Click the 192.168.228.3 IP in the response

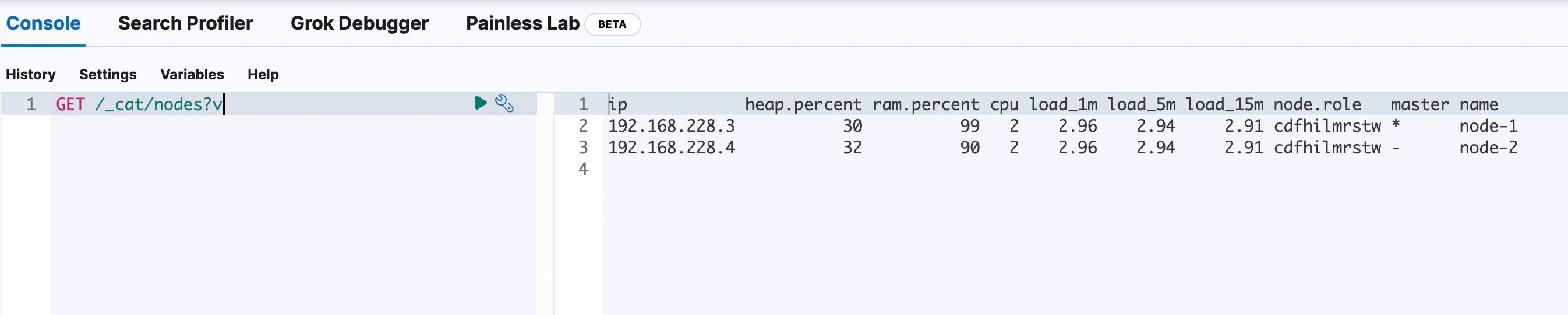click(x=672, y=126)
